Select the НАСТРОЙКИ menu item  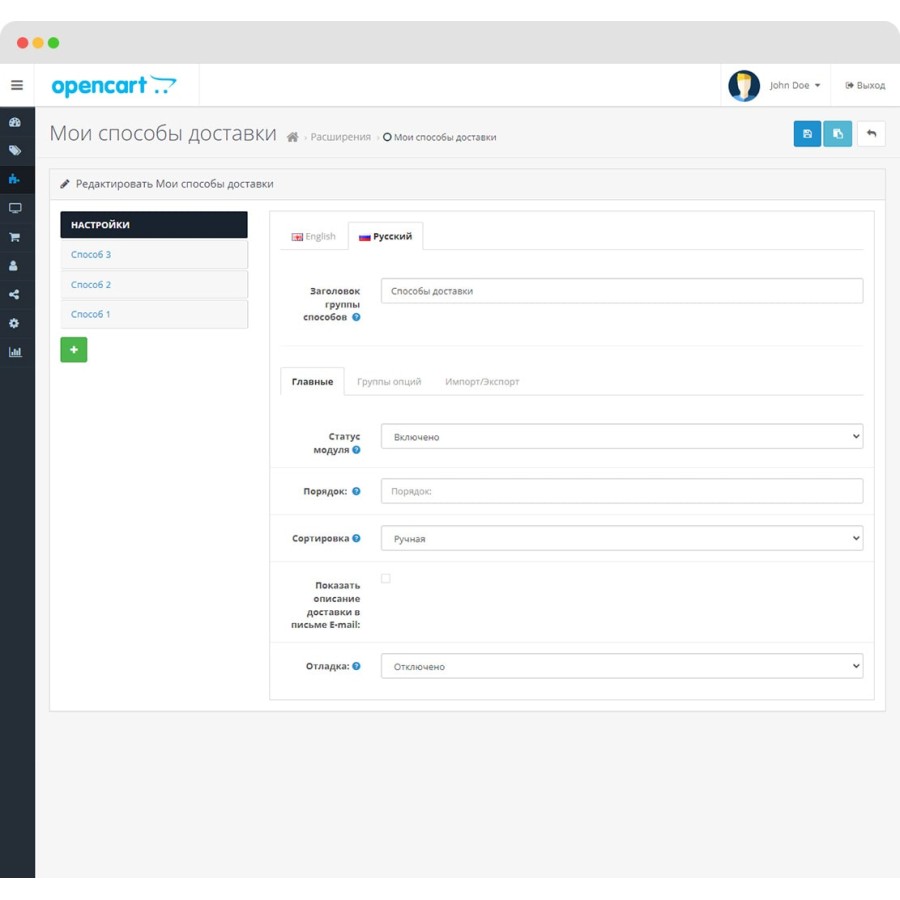[154, 225]
